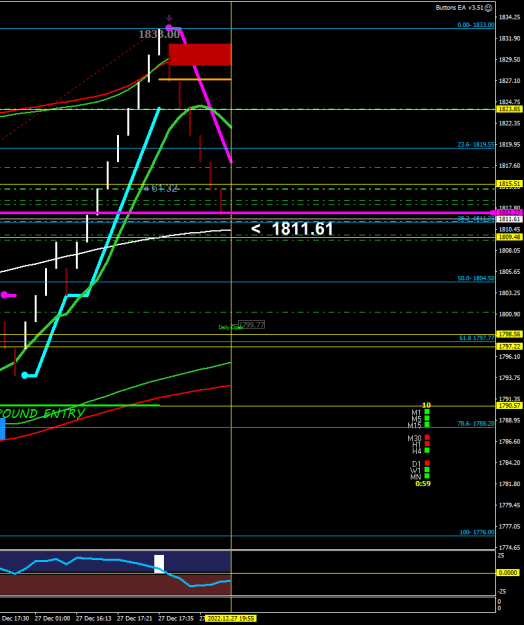
Task: Click the '100- 1776.00' Fibonacci label
Action: [x=477, y=532]
